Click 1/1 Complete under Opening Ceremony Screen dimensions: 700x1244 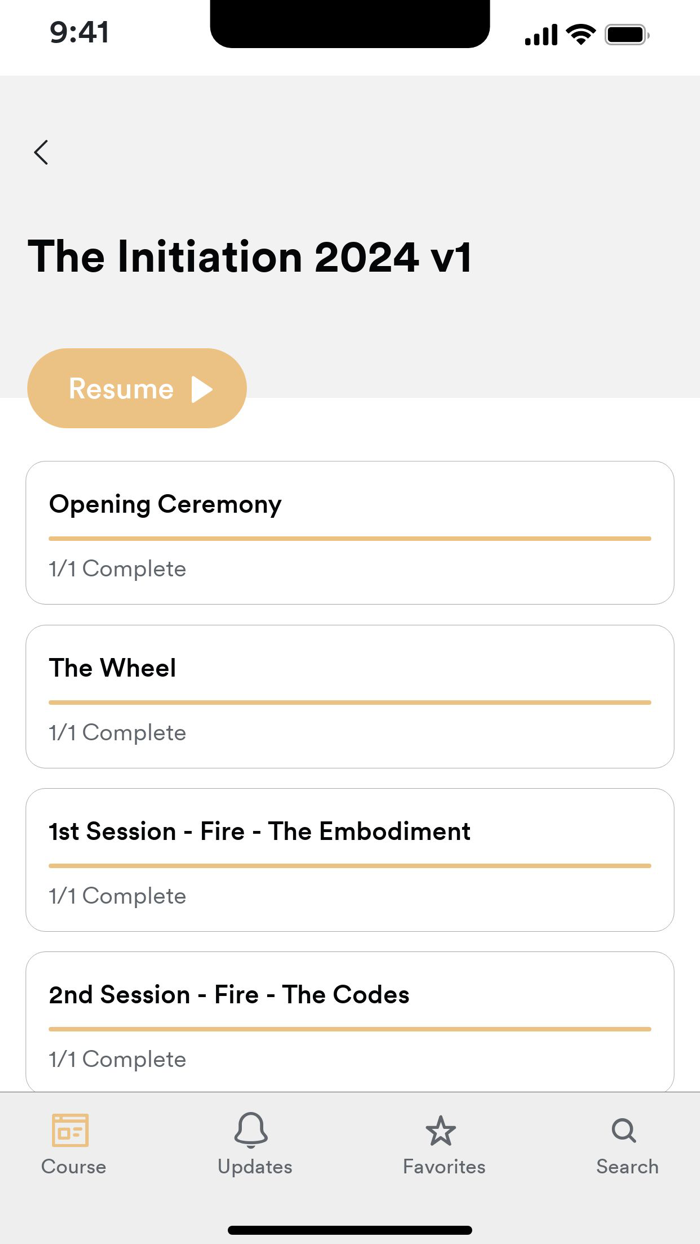click(x=117, y=569)
